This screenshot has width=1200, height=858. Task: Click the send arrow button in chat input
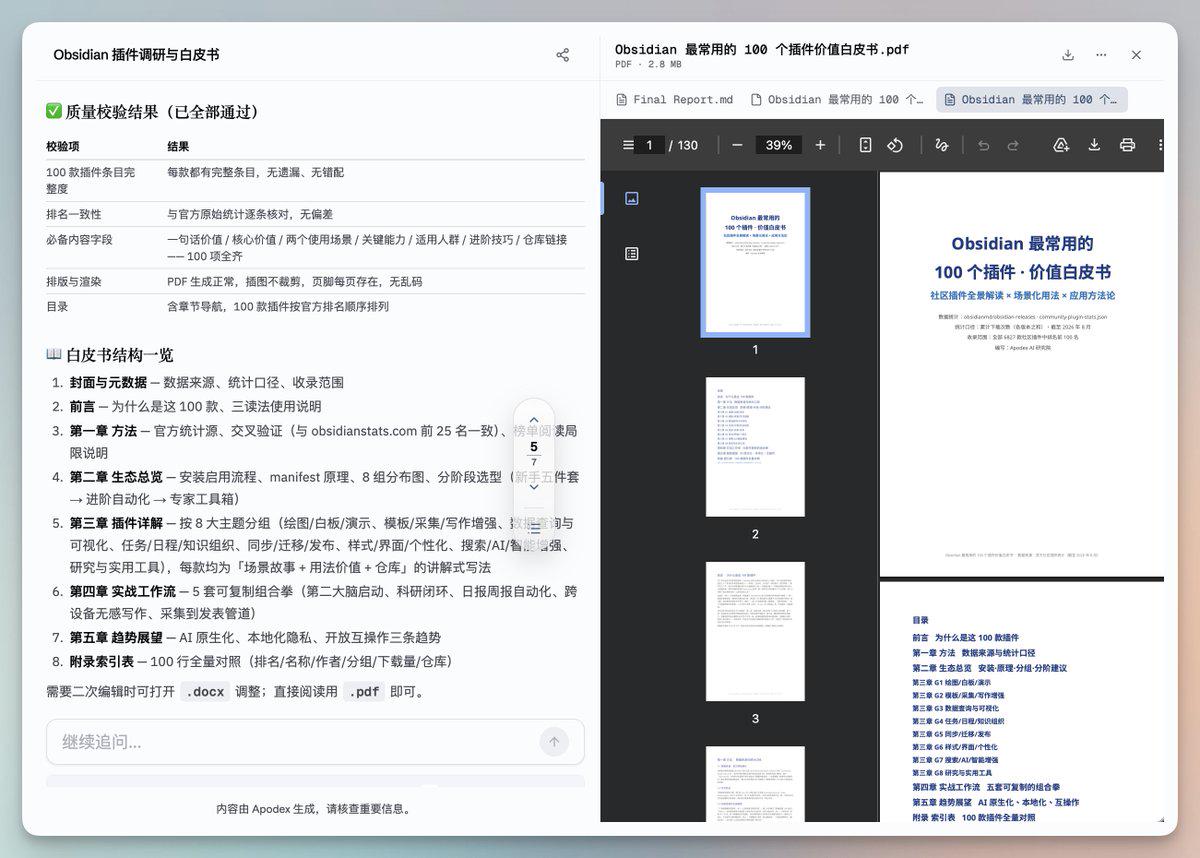pos(554,742)
